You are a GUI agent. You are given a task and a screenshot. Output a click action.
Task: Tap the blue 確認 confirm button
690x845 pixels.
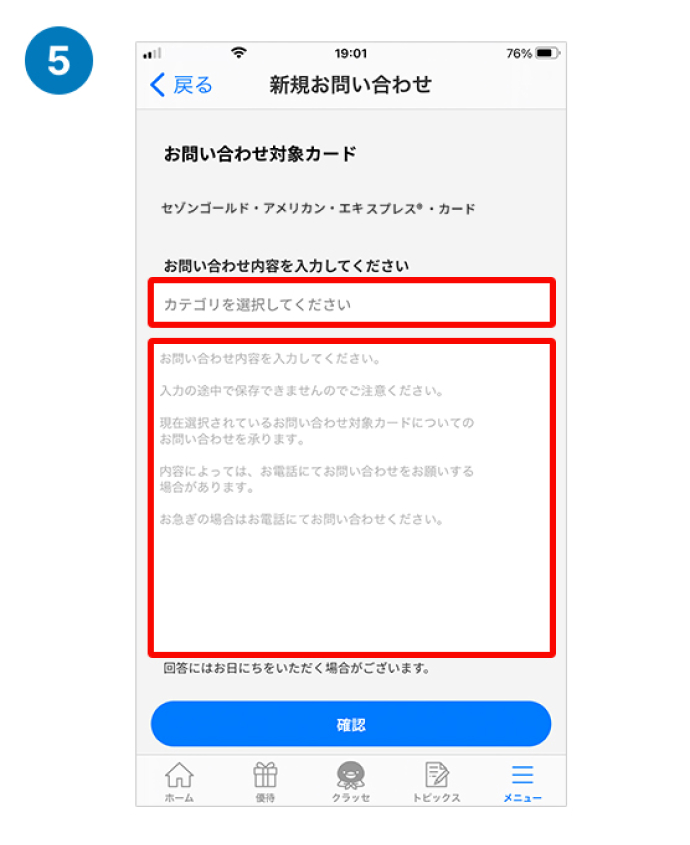351,724
